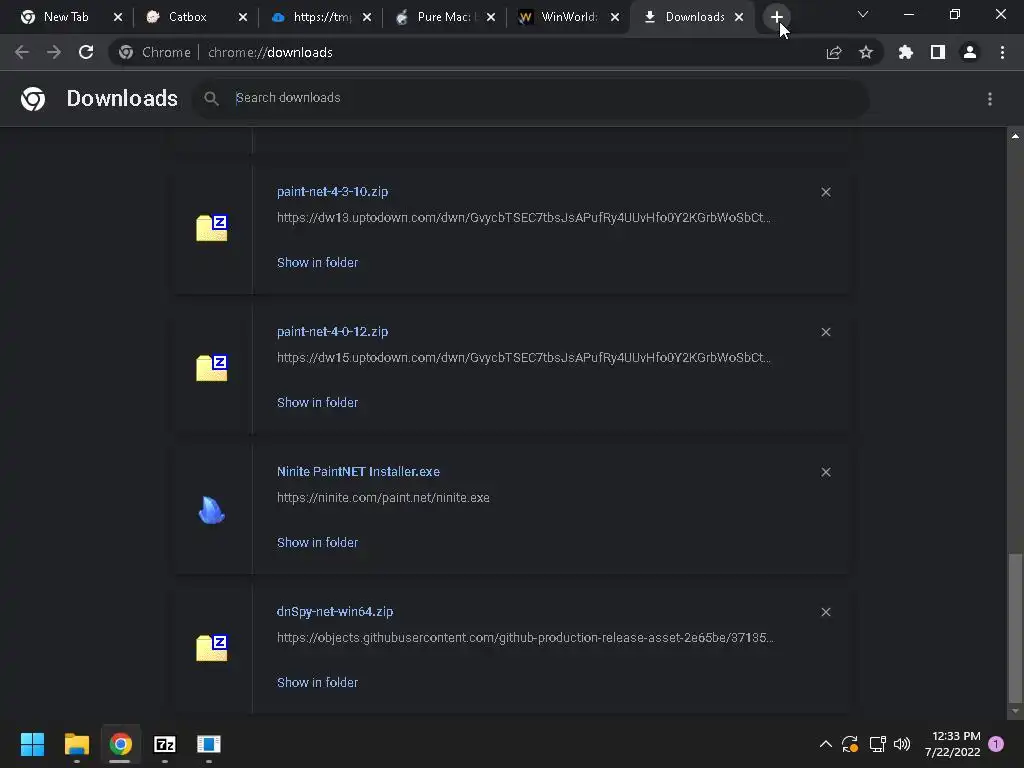Click the scrollbar down arrow
Viewport: 1024px width, 768px height.
point(1015,711)
